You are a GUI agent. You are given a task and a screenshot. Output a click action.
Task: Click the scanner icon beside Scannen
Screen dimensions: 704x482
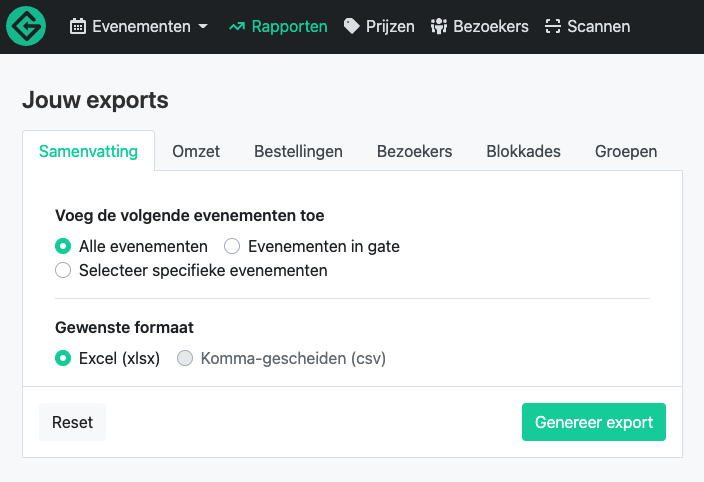[553, 26]
